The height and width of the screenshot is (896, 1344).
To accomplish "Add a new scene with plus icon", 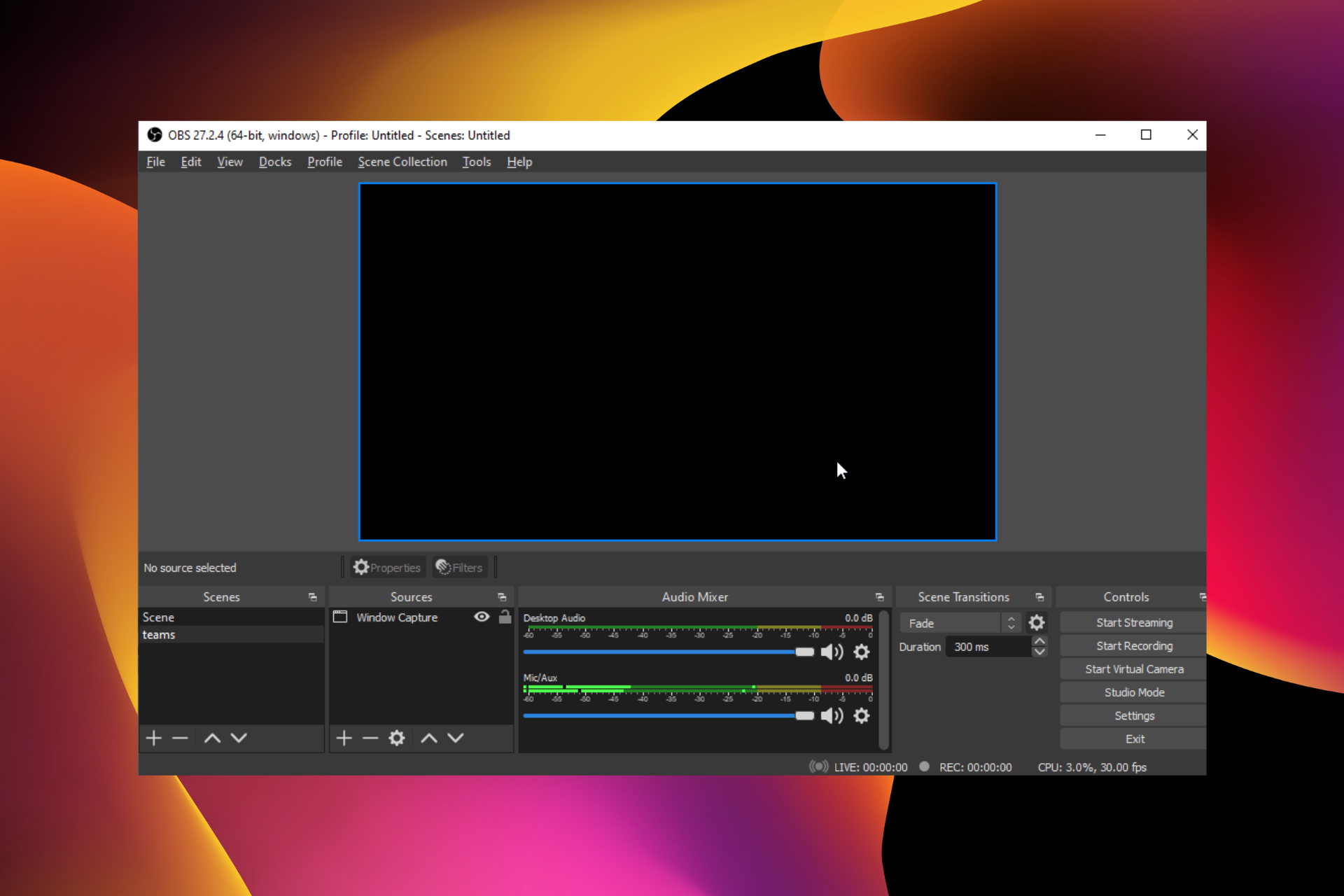I will click(x=153, y=738).
